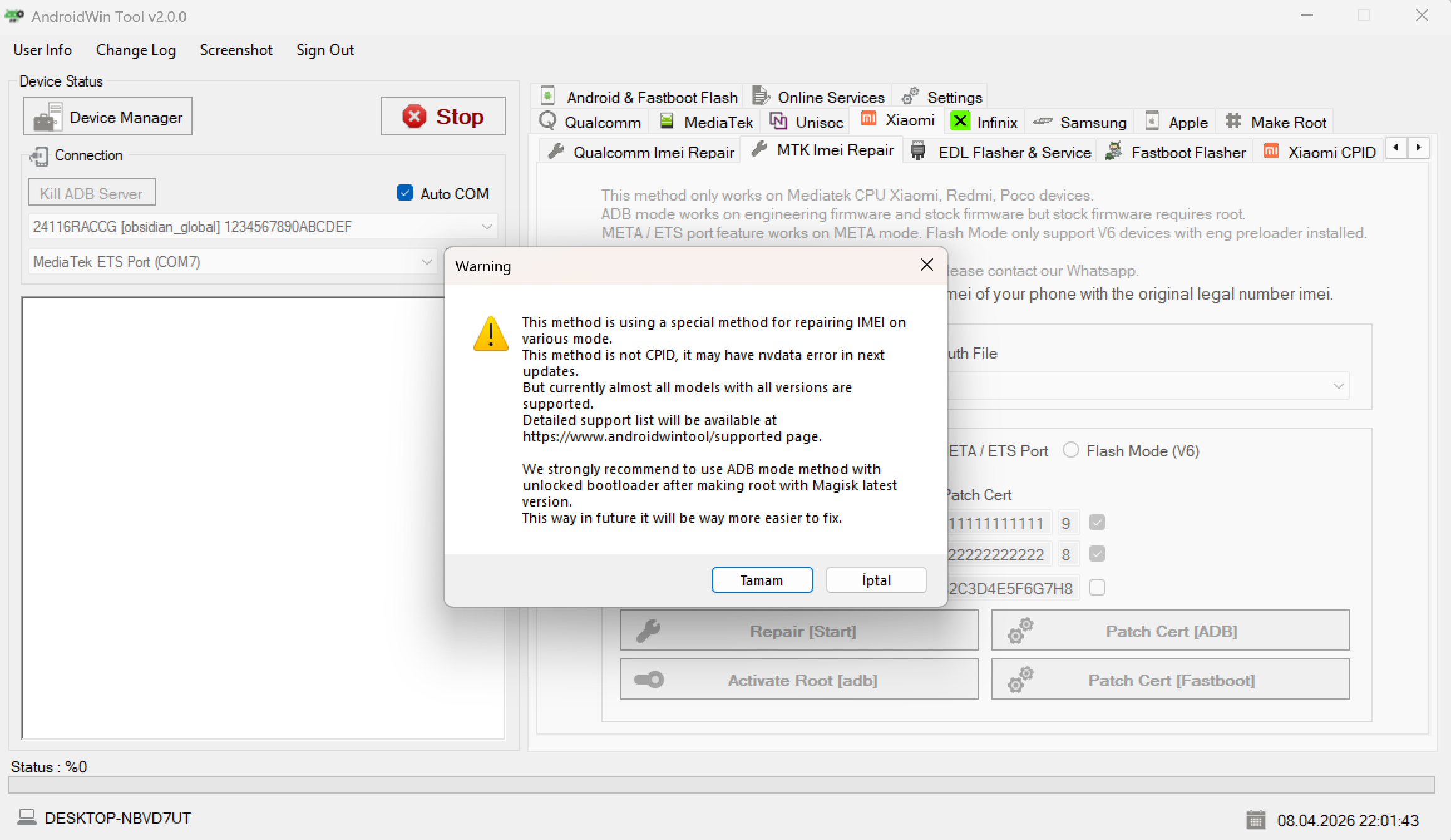The image size is (1451, 840).
Task: Select the Fastboot Flasher icon
Action: [x=1113, y=151]
